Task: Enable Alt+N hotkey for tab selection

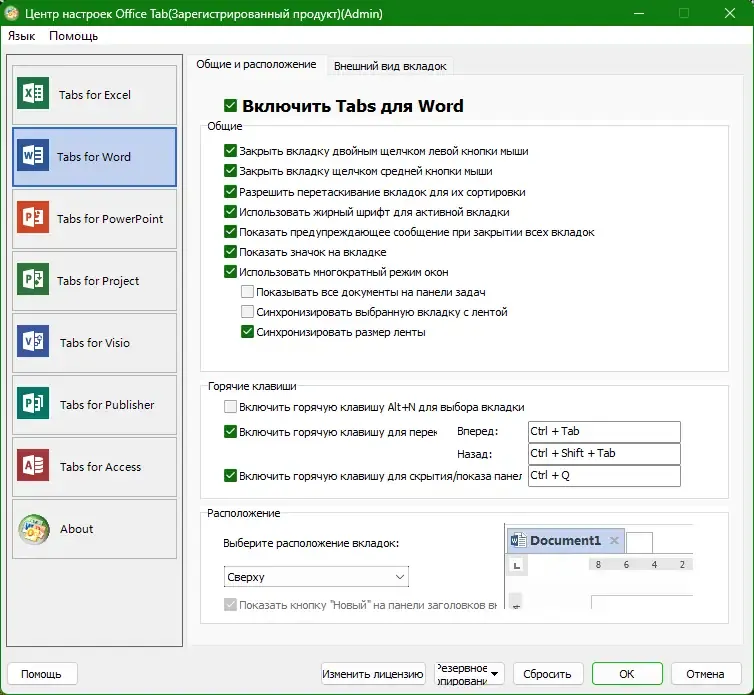Action: coord(230,407)
